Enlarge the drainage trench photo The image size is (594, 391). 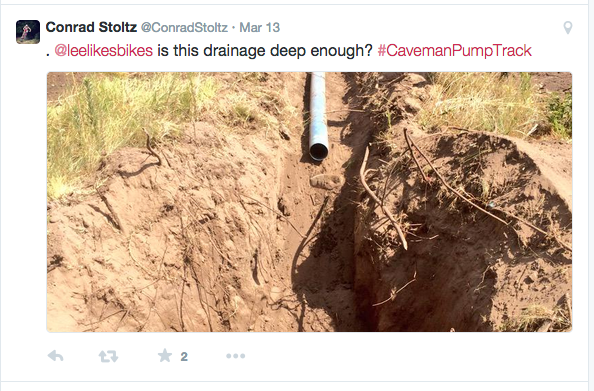[310, 202]
